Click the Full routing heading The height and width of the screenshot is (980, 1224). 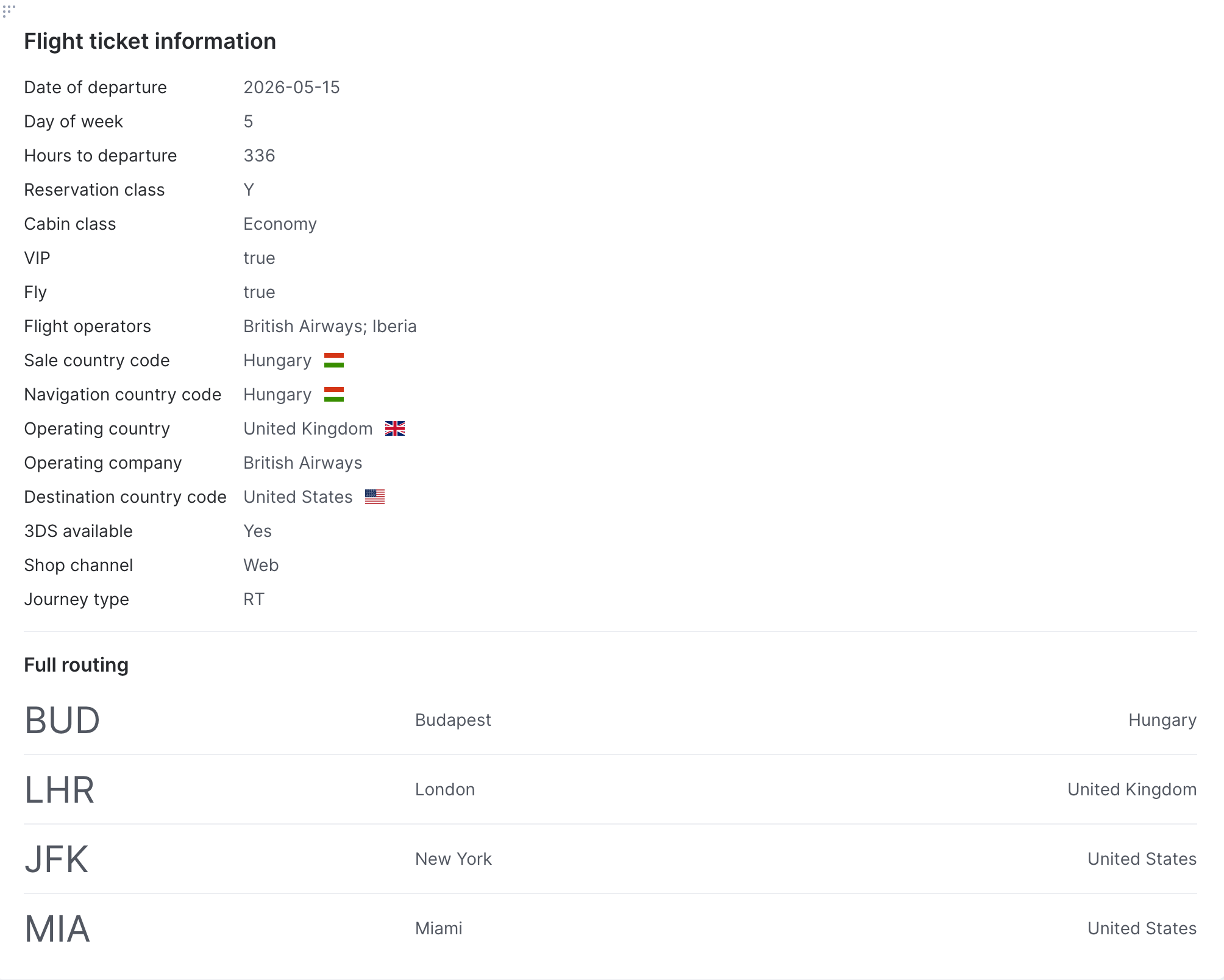(76, 664)
